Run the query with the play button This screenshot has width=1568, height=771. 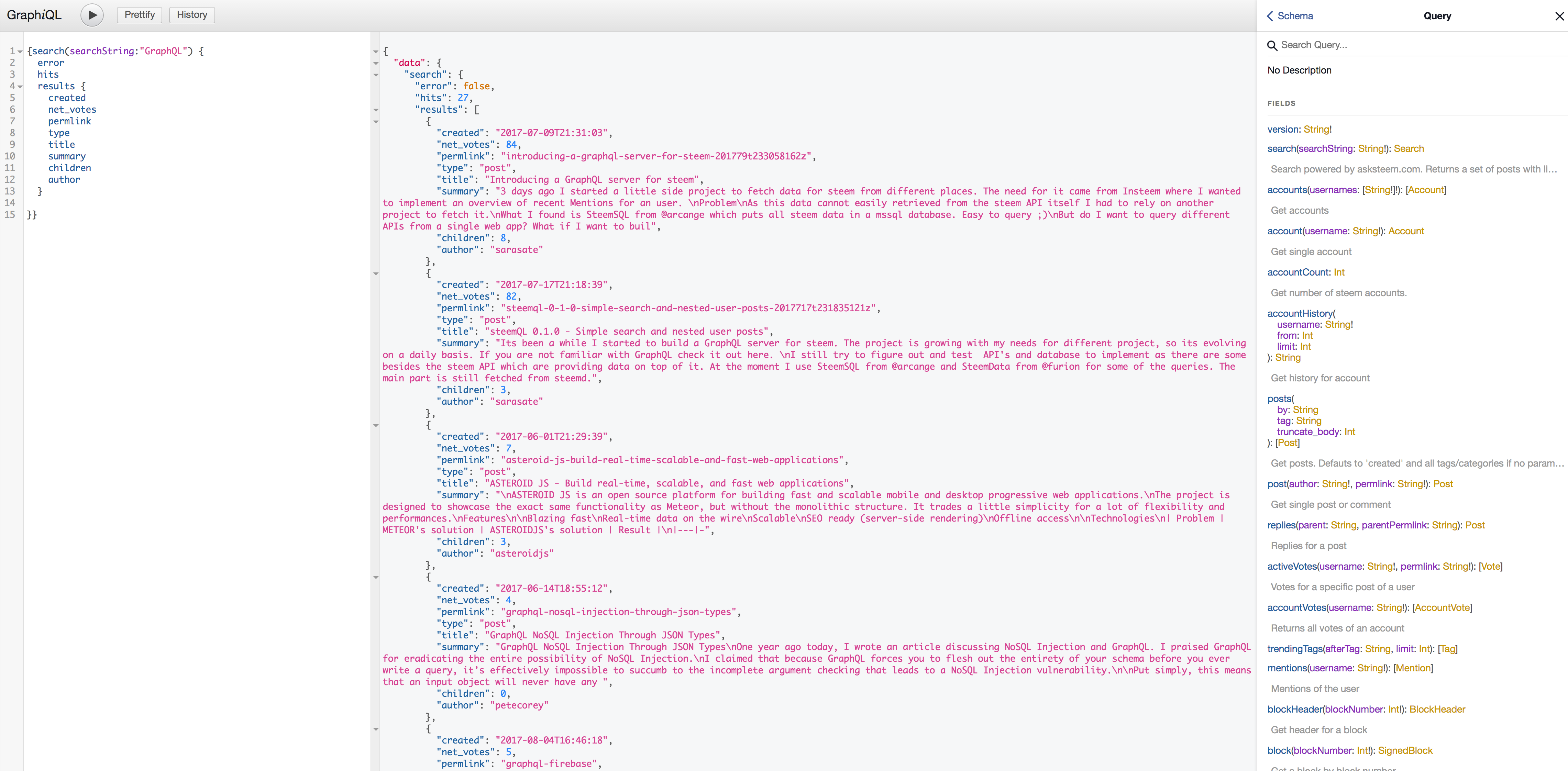(x=92, y=15)
